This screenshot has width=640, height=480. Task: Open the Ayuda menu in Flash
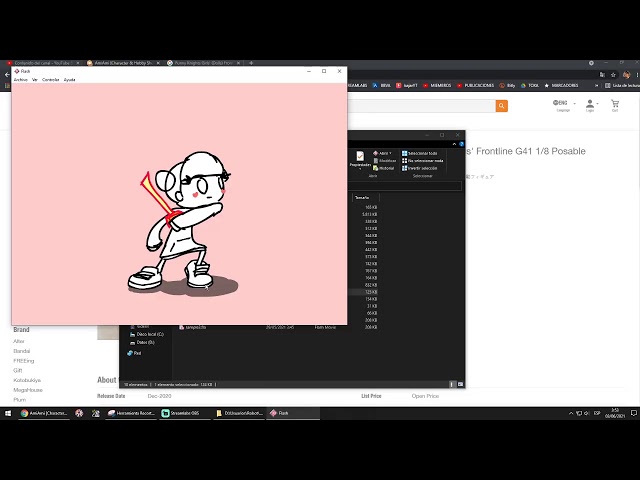tap(69, 80)
